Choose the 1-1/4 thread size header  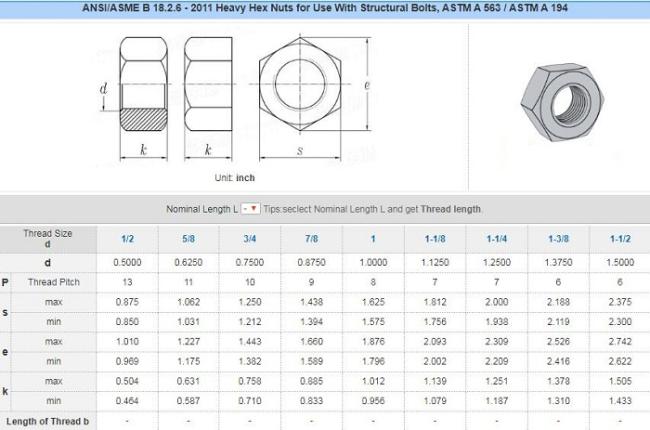click(x=496, y=240)
